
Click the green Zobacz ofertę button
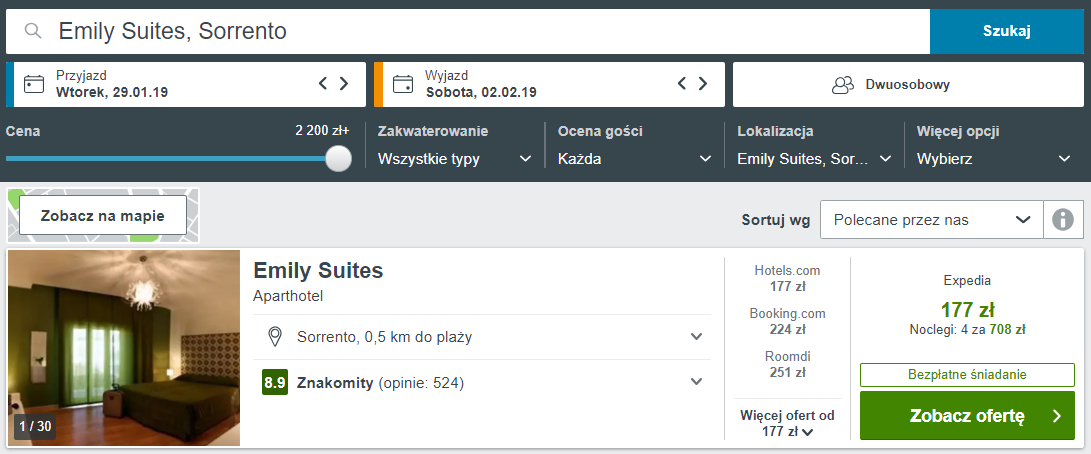coord(967,416)
